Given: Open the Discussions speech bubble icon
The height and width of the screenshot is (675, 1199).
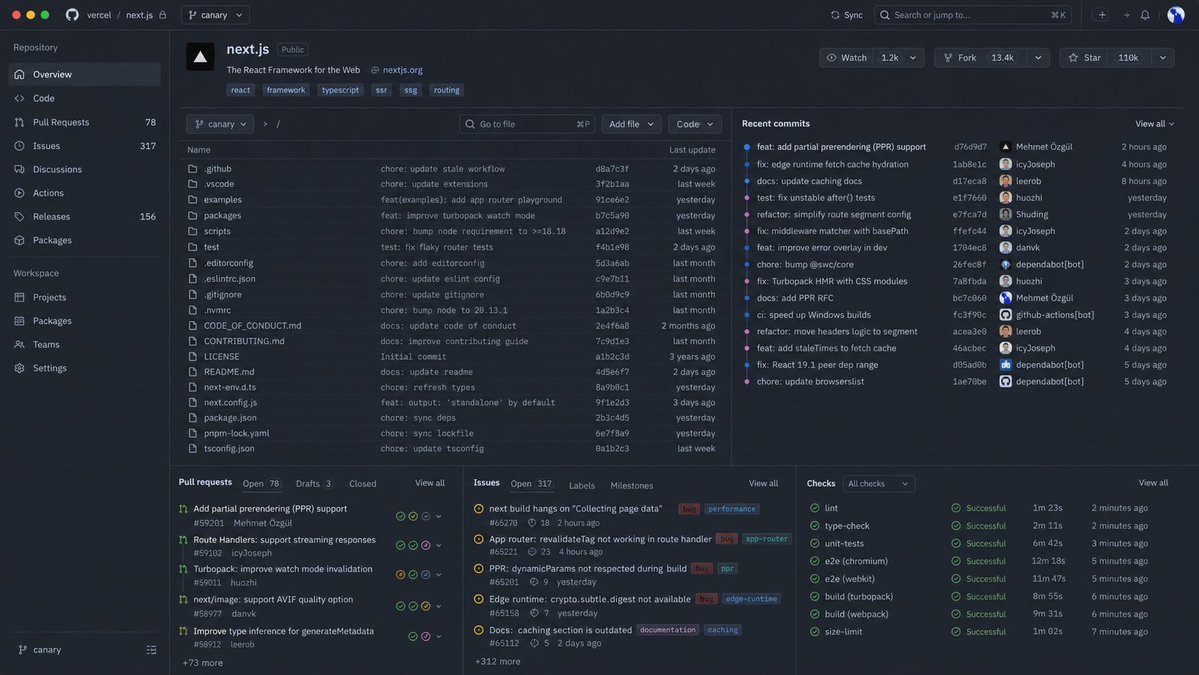Looking at the screenshot, I should pos(19,169).
